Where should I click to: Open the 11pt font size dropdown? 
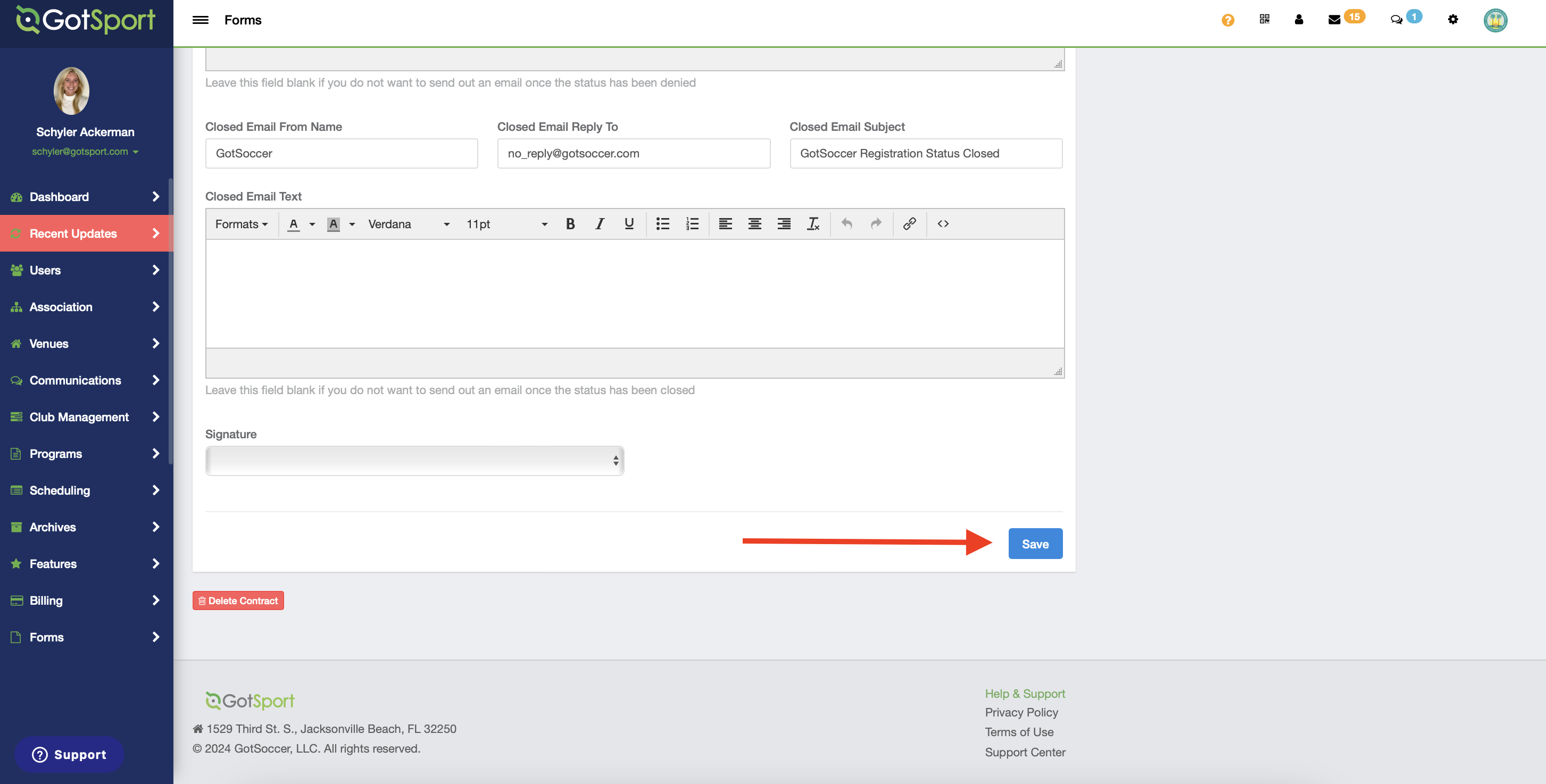coord(506,224)
